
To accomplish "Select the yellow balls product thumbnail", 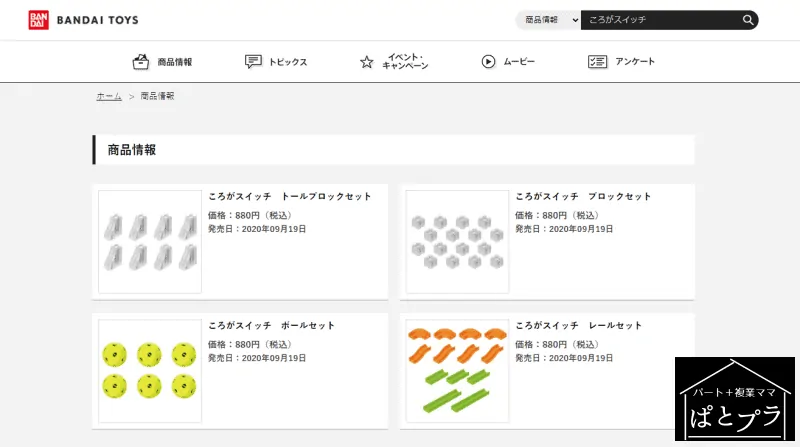I will [x=150, y=371].
